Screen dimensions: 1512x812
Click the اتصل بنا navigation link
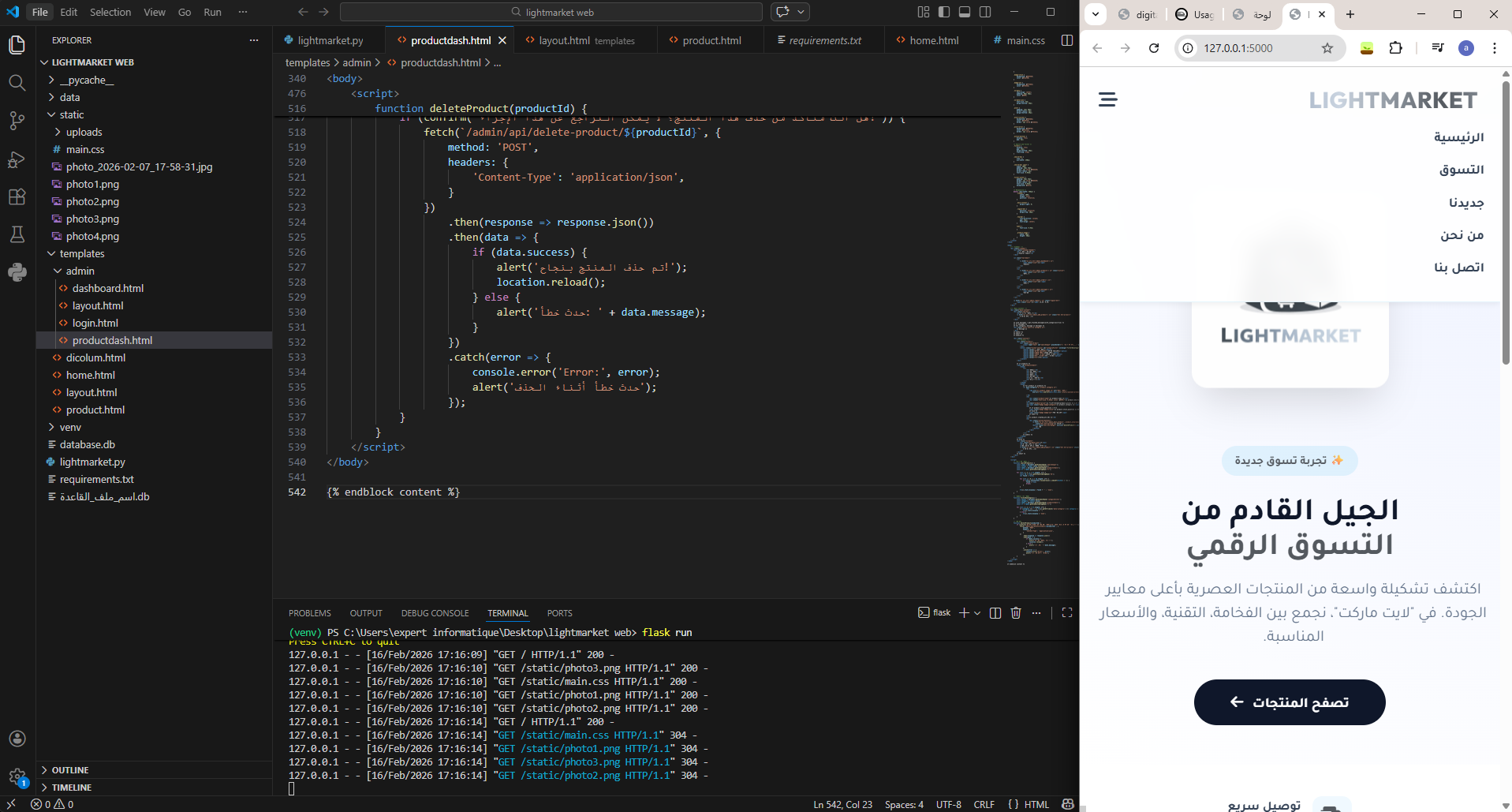pyautogui.click(x=1458, y=268)
